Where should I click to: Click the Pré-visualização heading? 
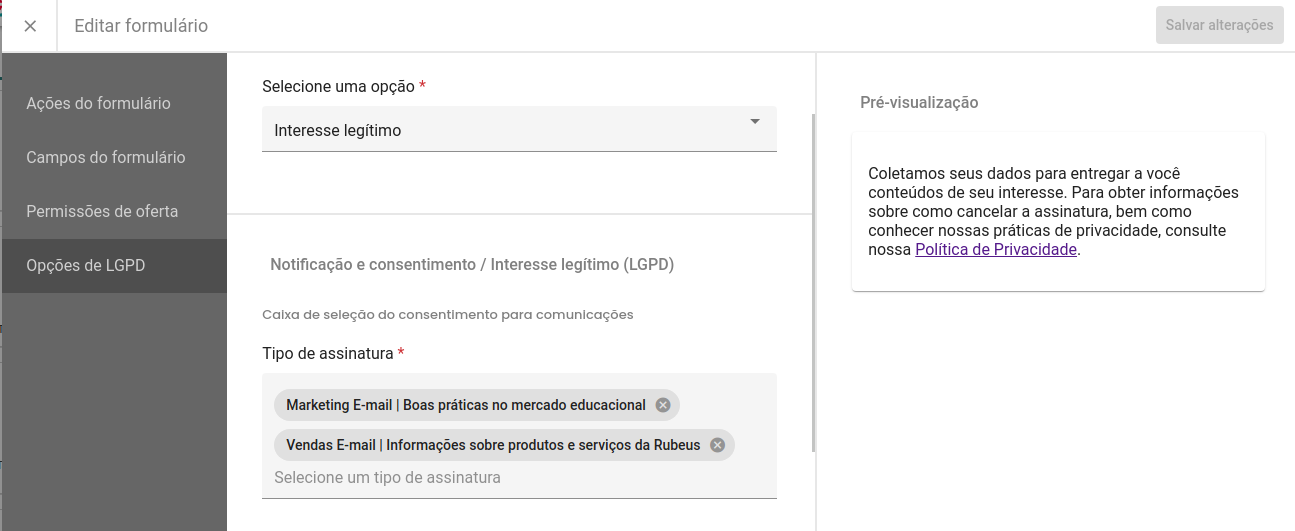[x=919, y=102]
